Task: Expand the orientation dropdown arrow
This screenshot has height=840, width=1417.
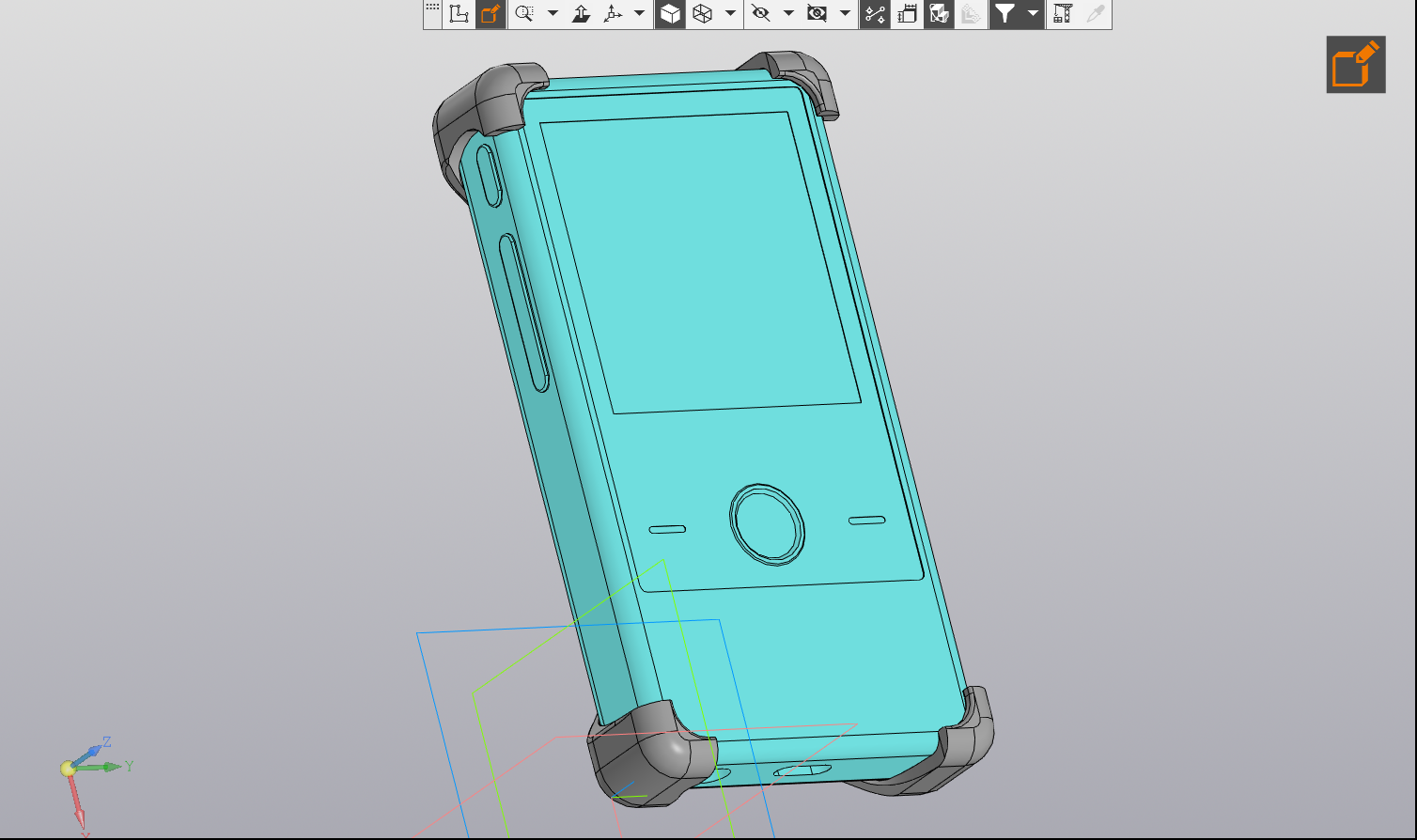Action: tap(640, 14)
